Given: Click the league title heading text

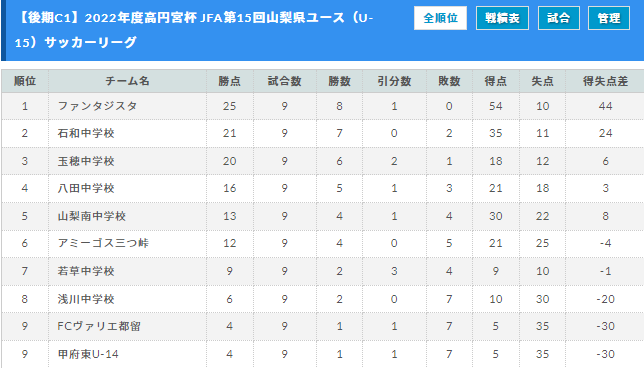Looking at the screenshot, I should [x=194, y=30].
